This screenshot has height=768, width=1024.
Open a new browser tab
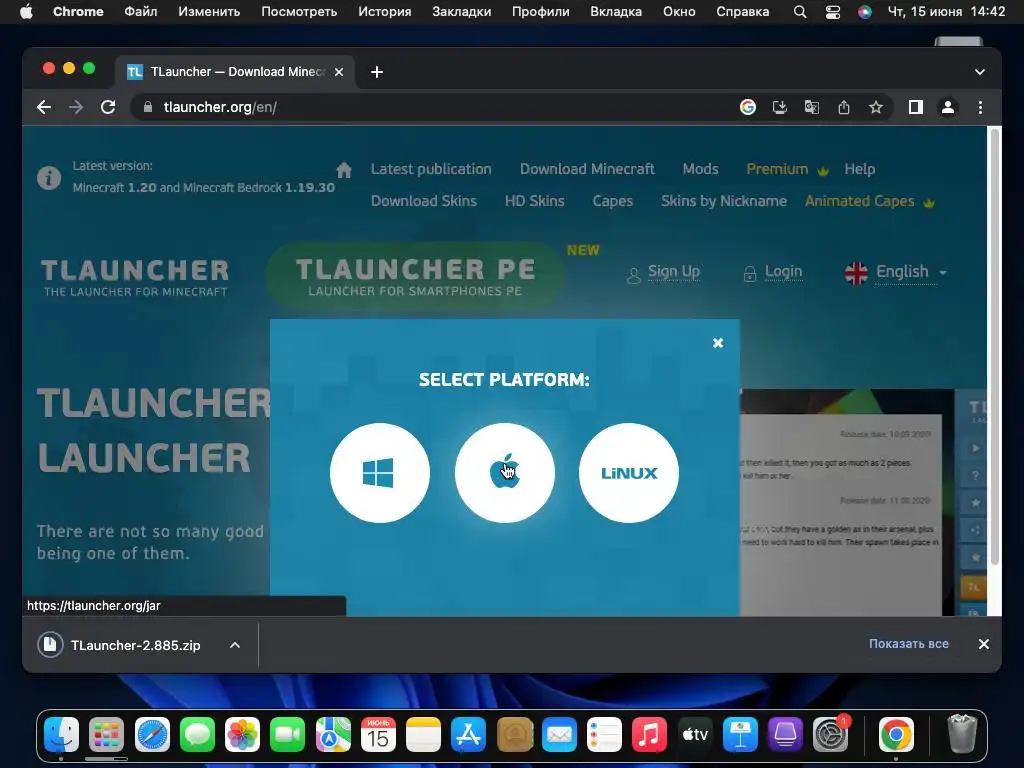tap(377, 72)
